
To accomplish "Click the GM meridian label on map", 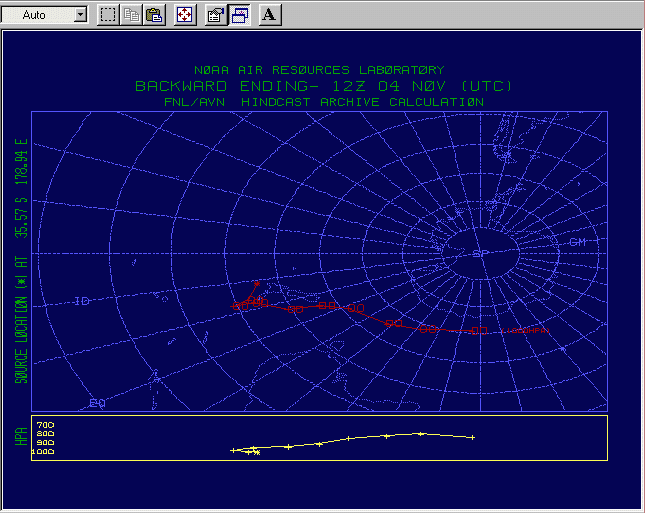I will coord(577,243).
